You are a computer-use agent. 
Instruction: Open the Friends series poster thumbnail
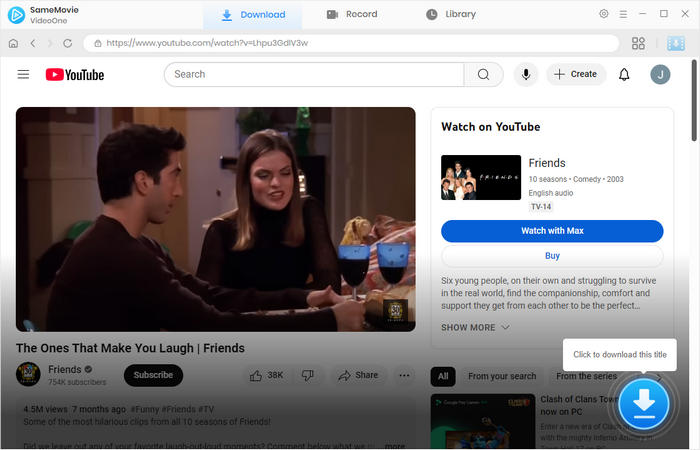481,177
